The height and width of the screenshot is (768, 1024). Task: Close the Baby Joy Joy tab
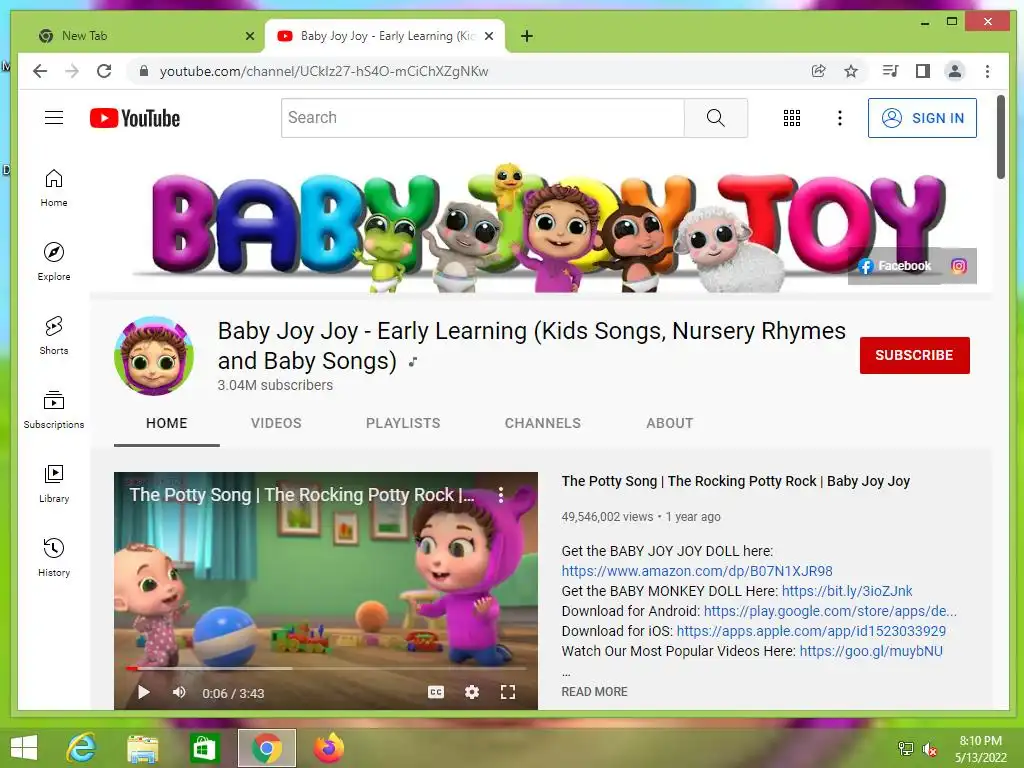pyautogui.click(x=489, y=36)
